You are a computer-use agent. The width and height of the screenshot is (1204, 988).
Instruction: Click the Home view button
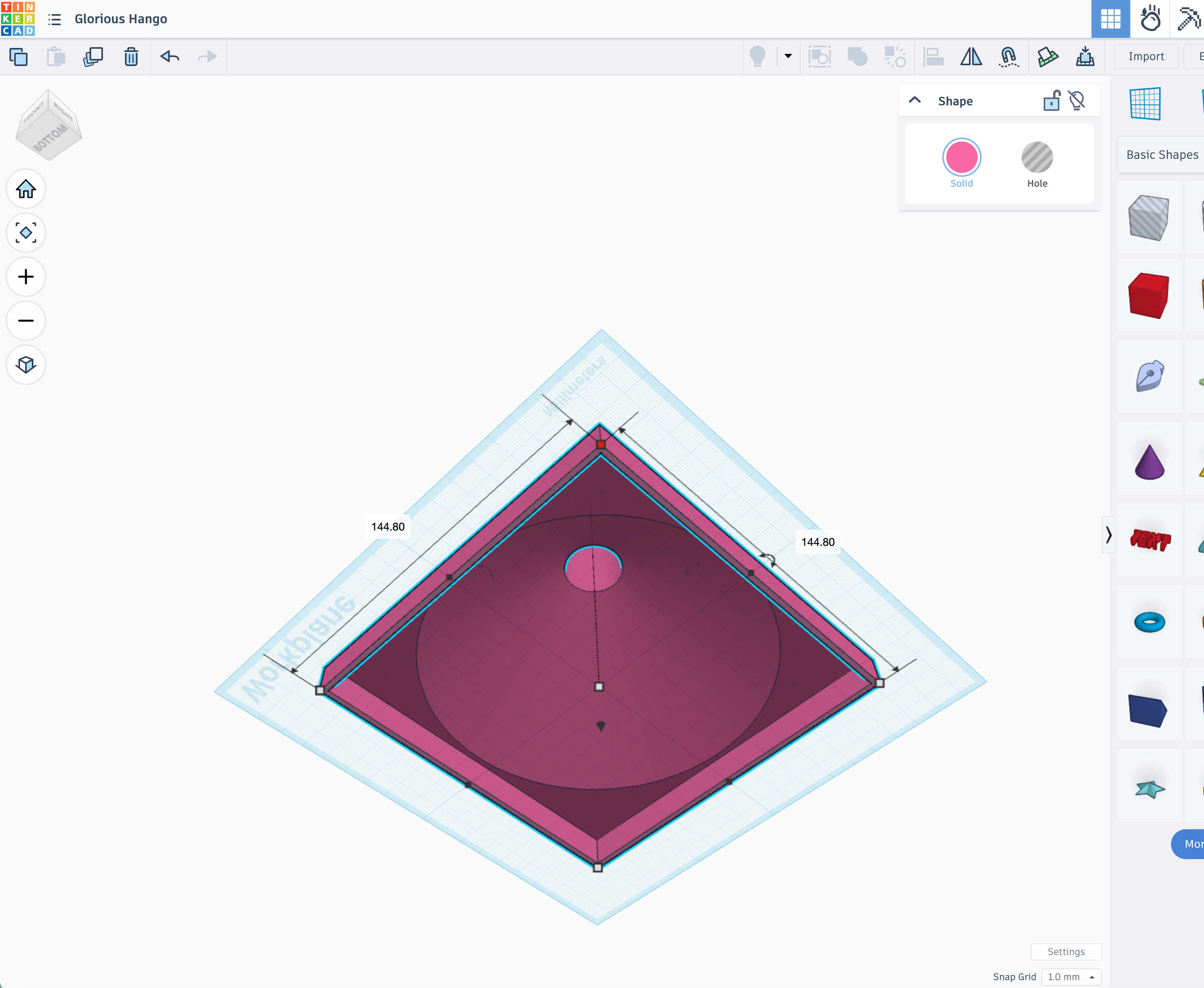click(26, 189)
